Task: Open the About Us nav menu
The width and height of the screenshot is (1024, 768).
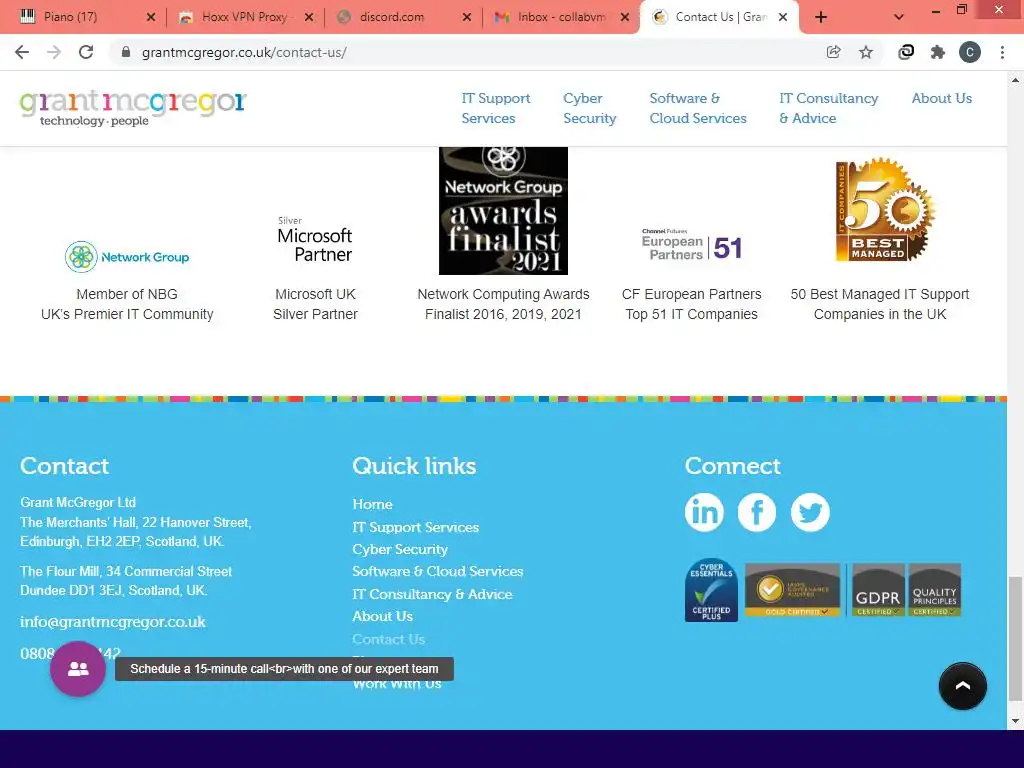Action: tap(942, 98)
